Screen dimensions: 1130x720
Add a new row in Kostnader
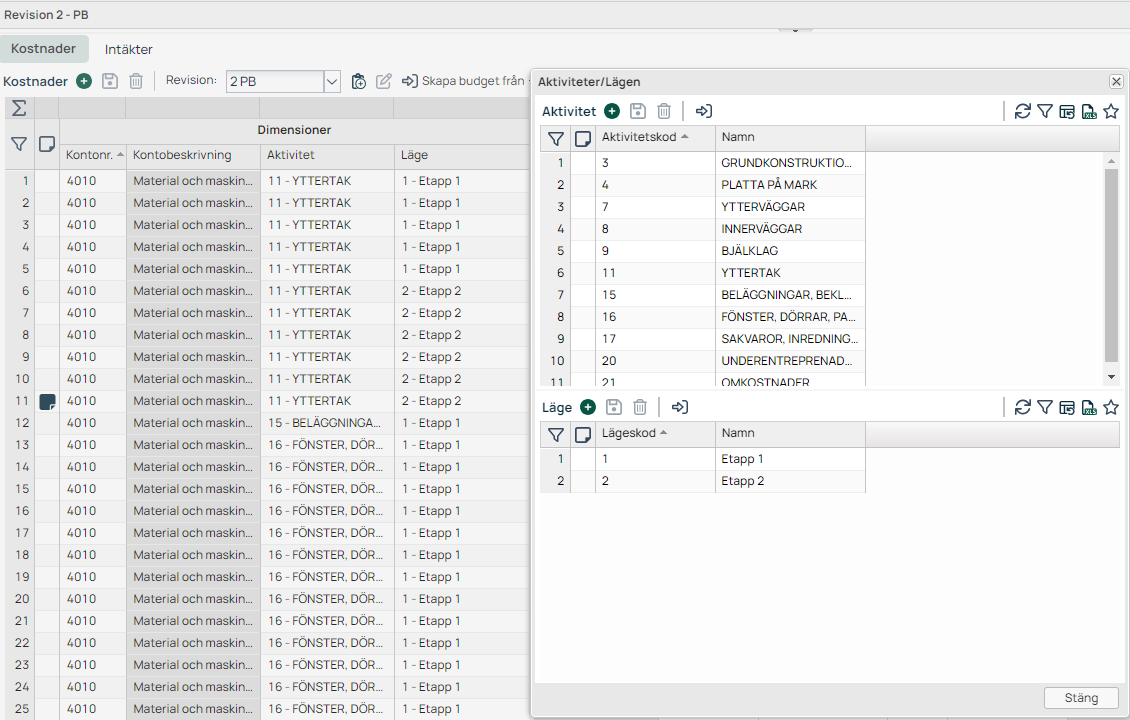(84, 82)
